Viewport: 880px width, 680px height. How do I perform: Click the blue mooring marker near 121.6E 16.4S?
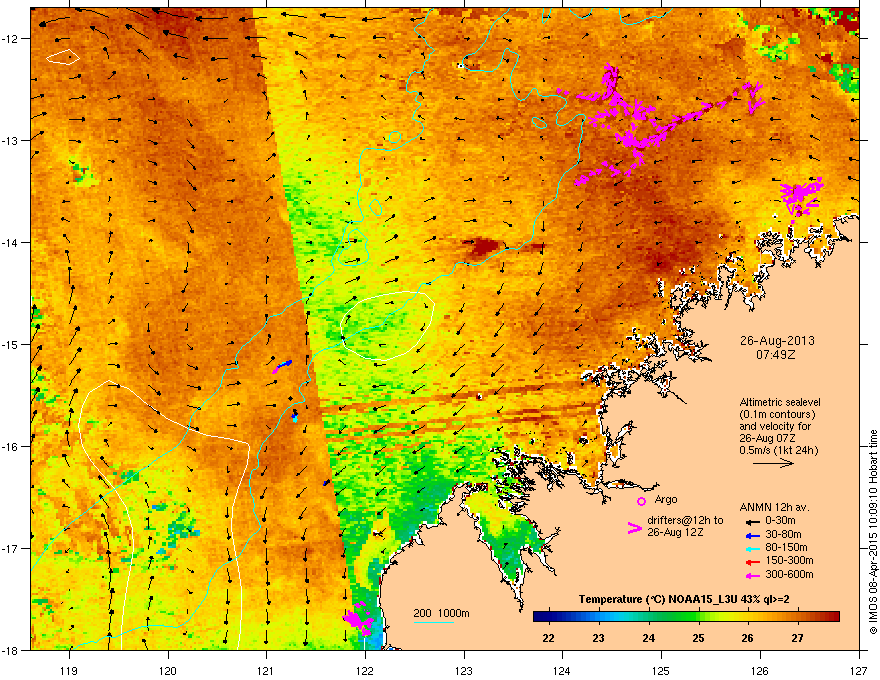(327, 483)
